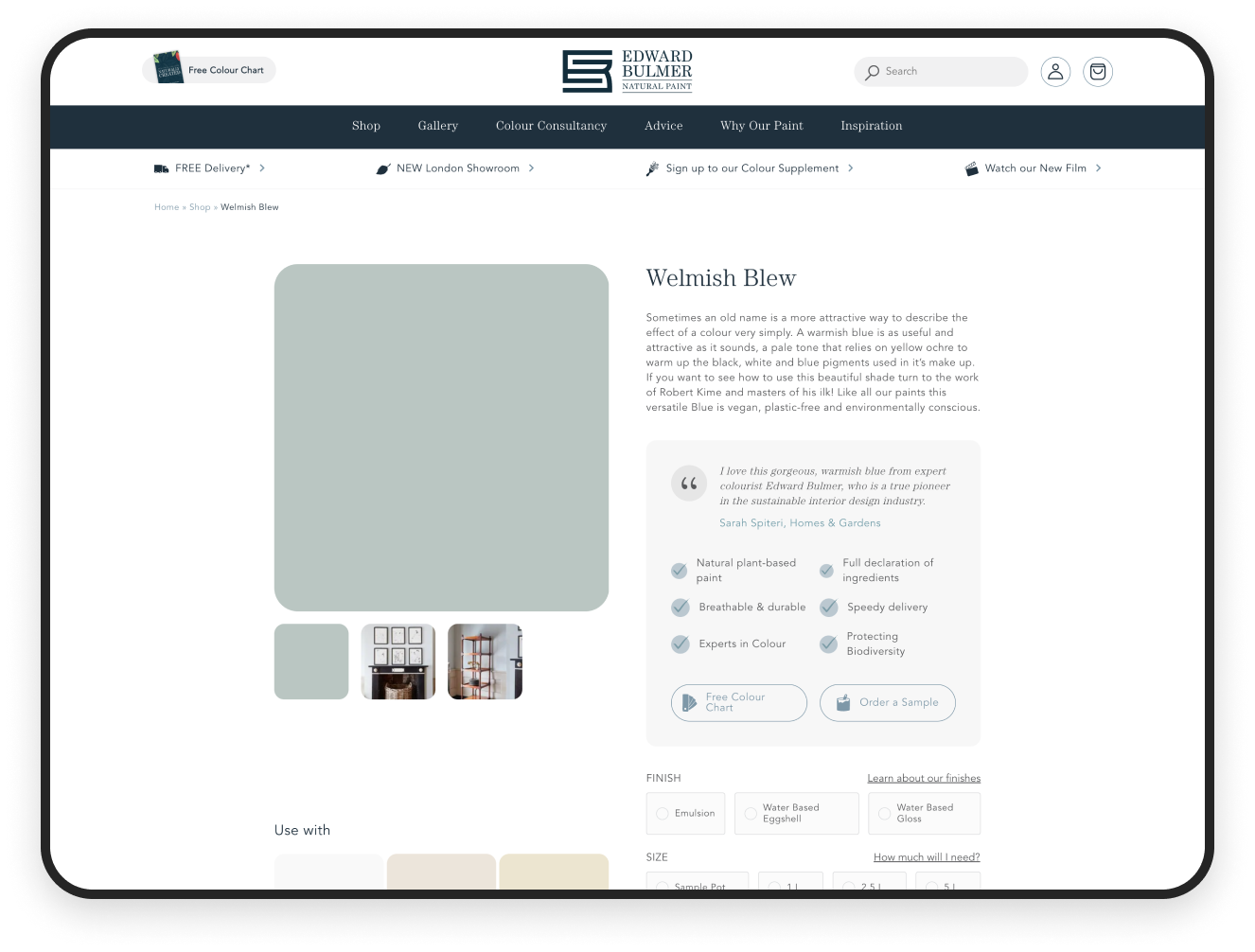This screenshot has height=952, width=1255.
Task: Select the white Use with swatch
Action: (328, 872)
